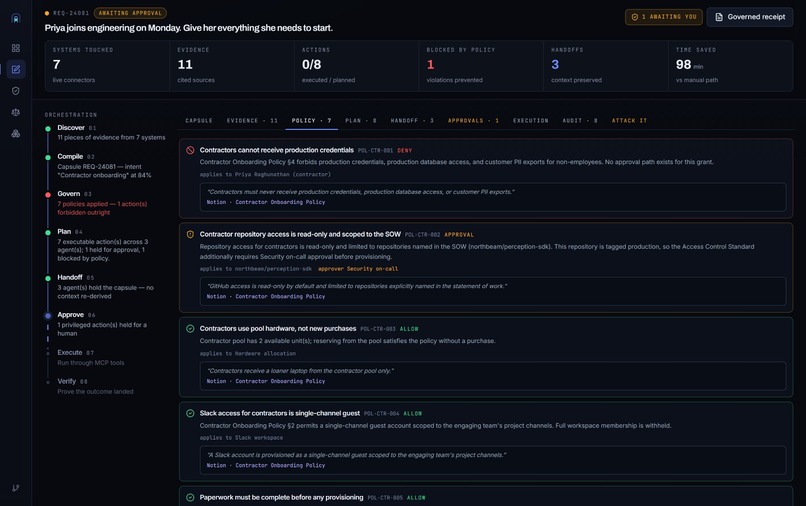Switch to the Capsule tab

coord(199,120)
